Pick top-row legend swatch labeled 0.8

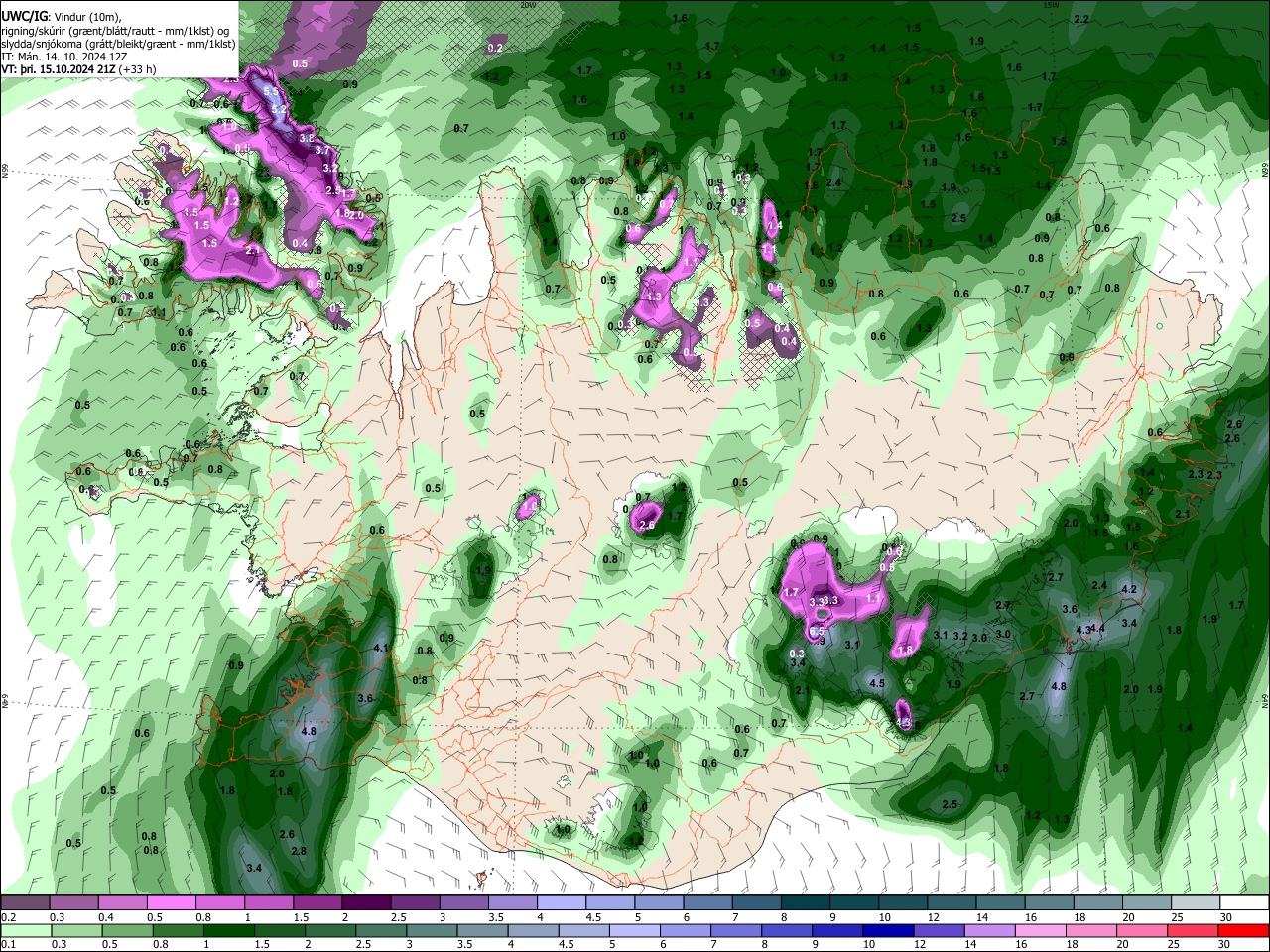pos(219,903)
